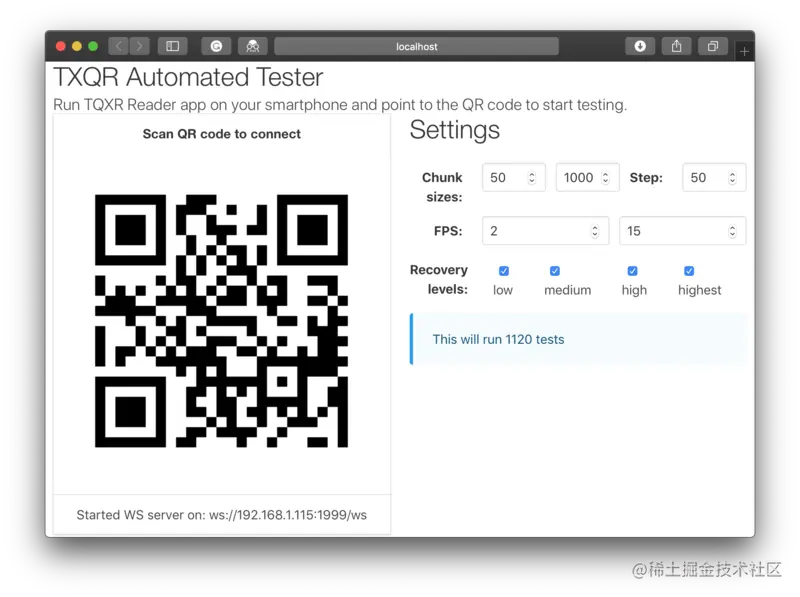Uncheck the highest recovery level
This screenshot has width=800, height=597.
pos(689,270)
